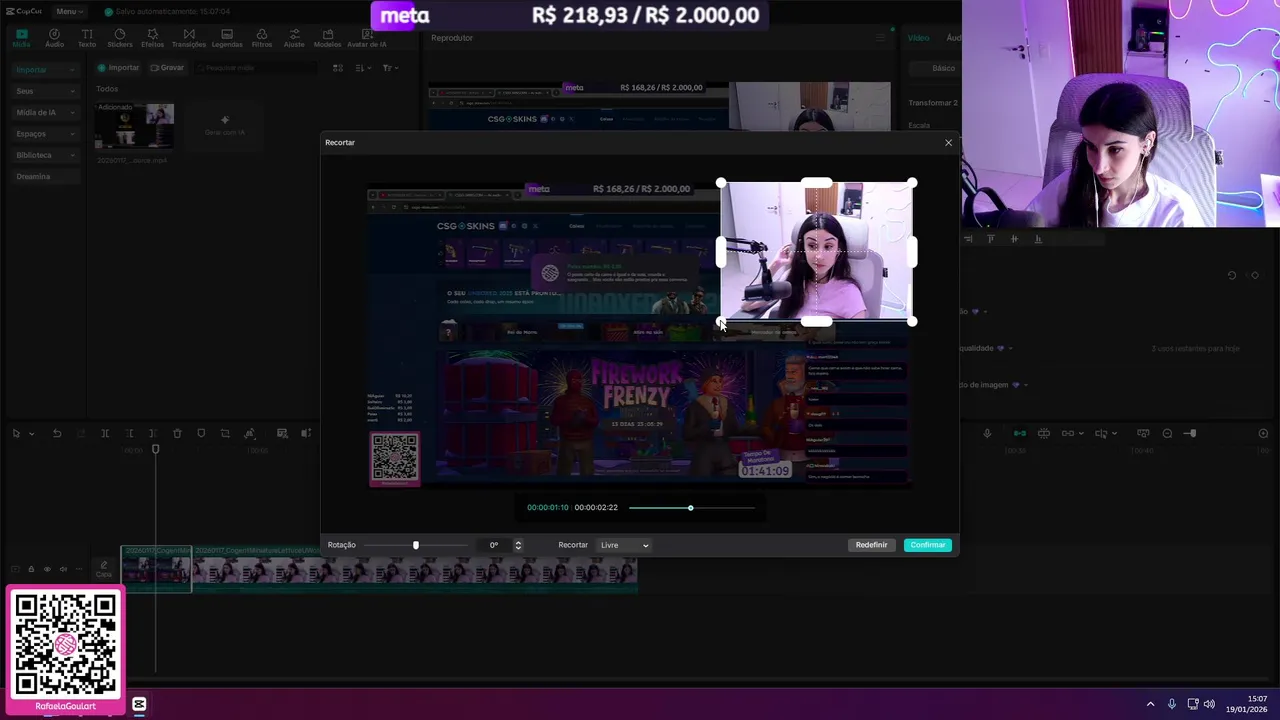Open the Stickers tab

pos(120,38)
